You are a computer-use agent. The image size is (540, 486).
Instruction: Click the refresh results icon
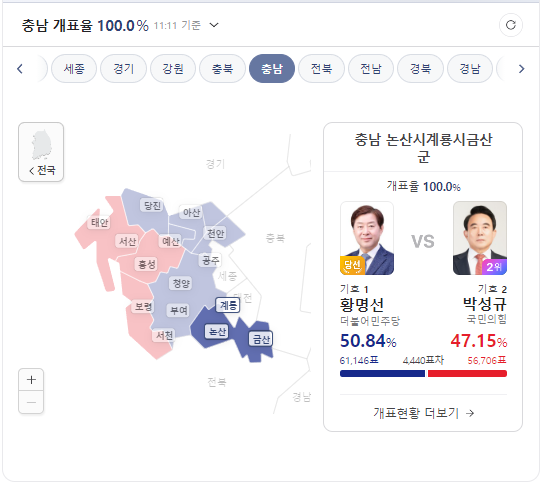(511, 25)
